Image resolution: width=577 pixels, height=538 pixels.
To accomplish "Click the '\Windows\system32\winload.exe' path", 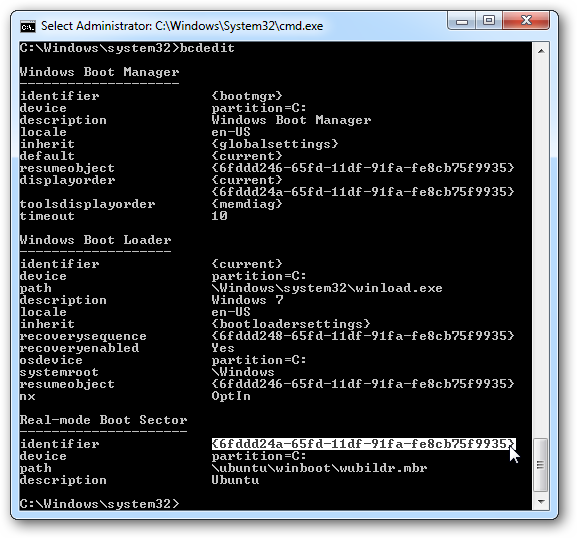I will (327, 288).
